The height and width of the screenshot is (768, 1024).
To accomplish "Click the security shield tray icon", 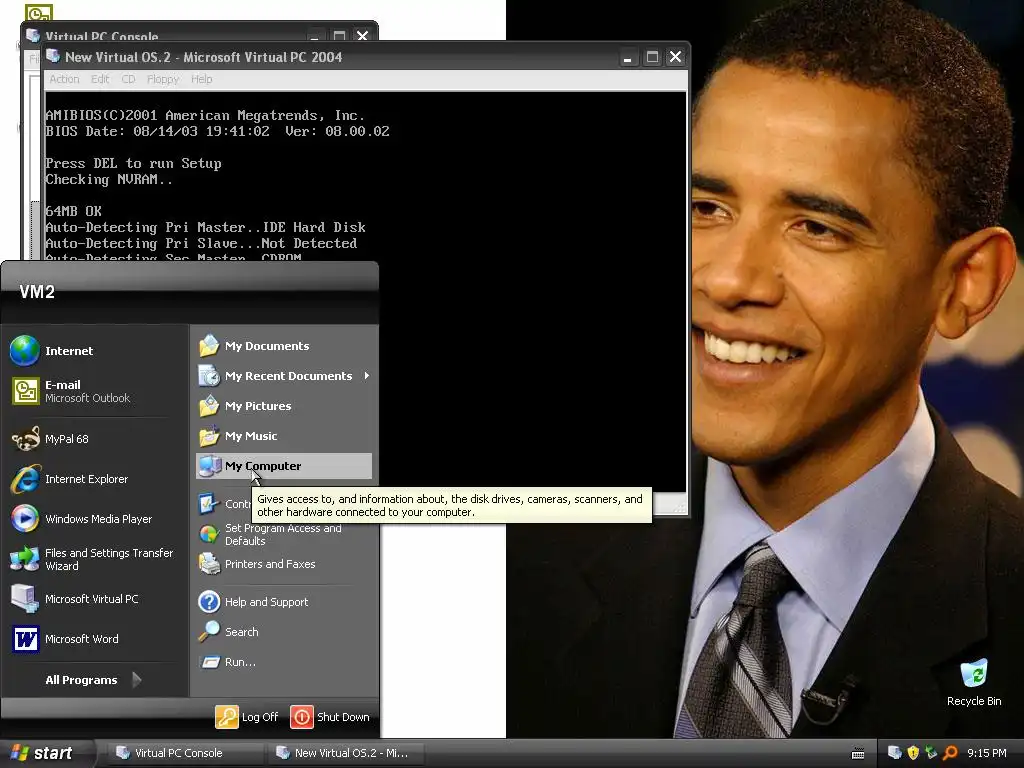I will click(913, 753).
